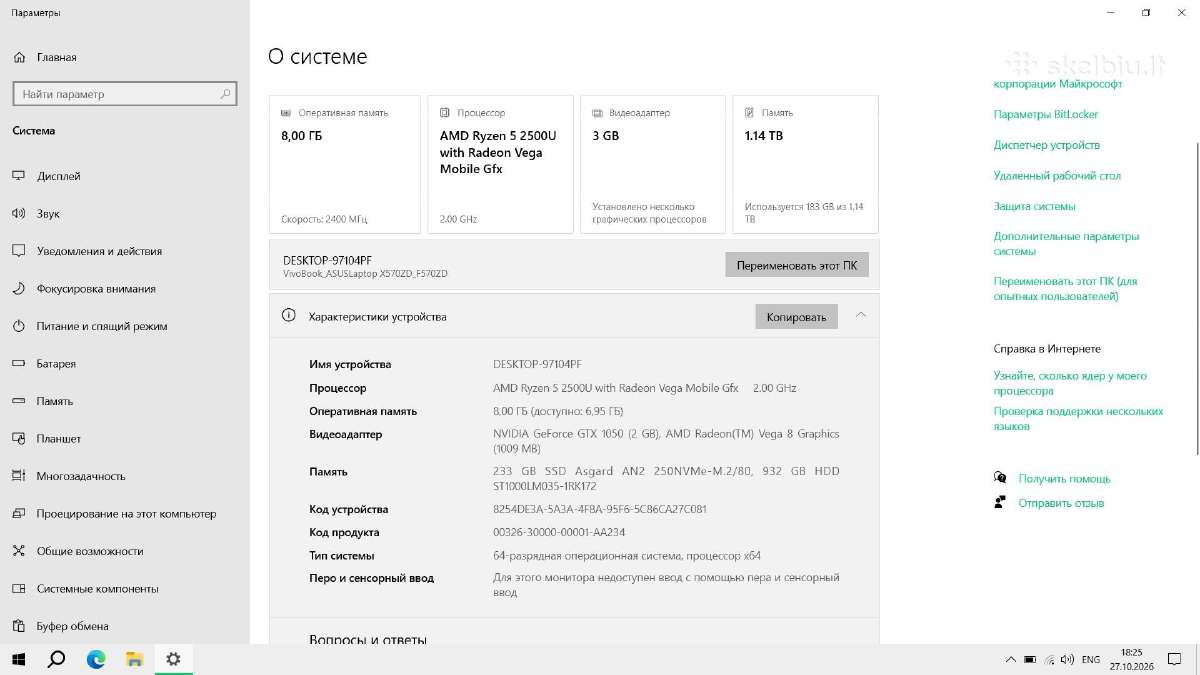
Task: Click Переименовать этот ПК button
Action: (x=797, y=265)
